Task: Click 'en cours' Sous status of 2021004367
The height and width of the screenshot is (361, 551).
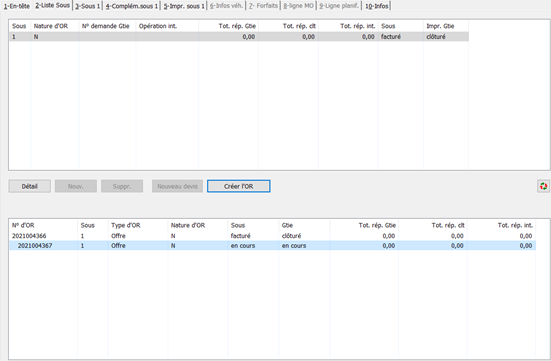Action: point(243,246)
